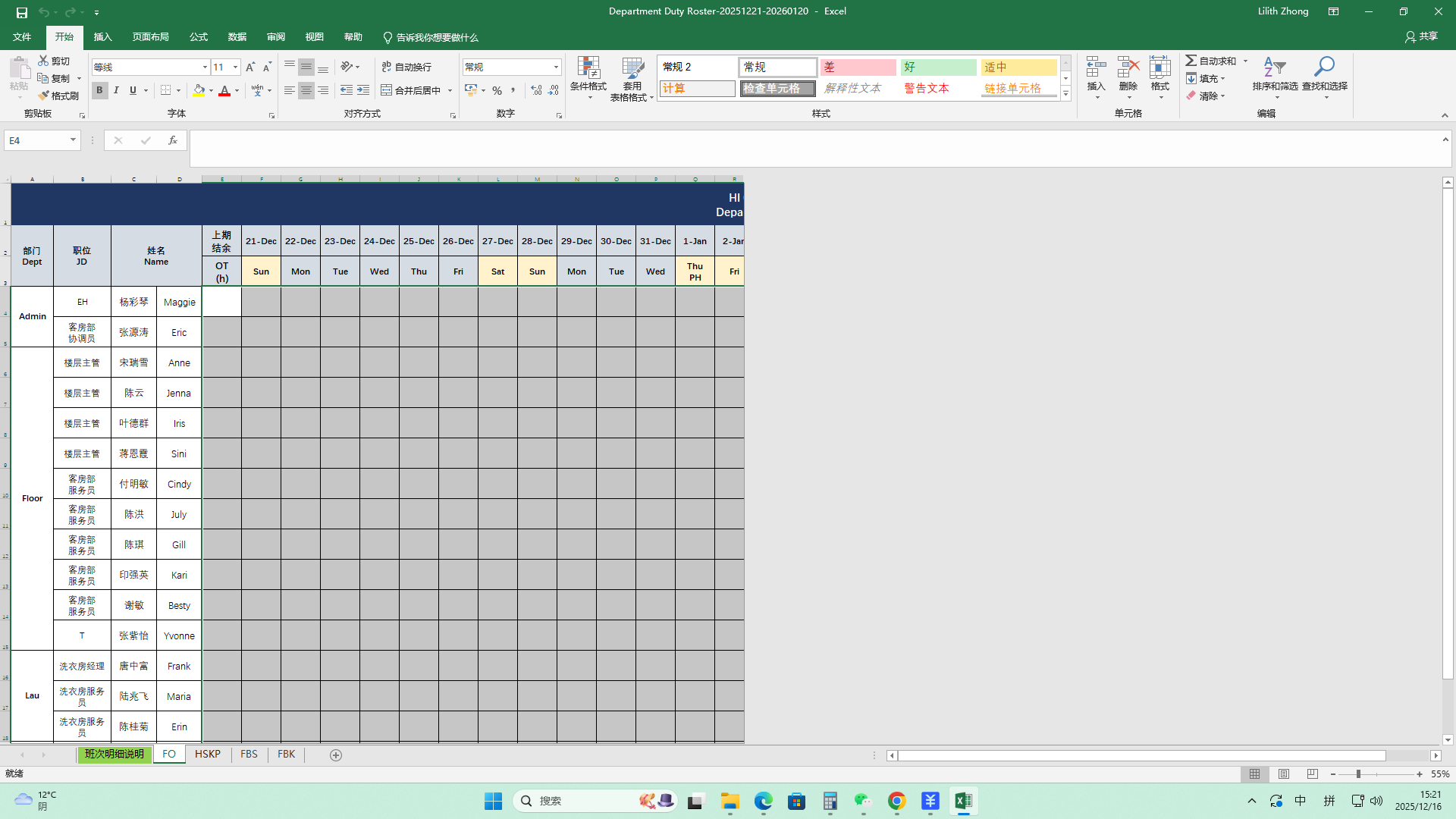Switch to the HSKP sheet tab
1456x819 pixels.
click(x=207, y=755)
